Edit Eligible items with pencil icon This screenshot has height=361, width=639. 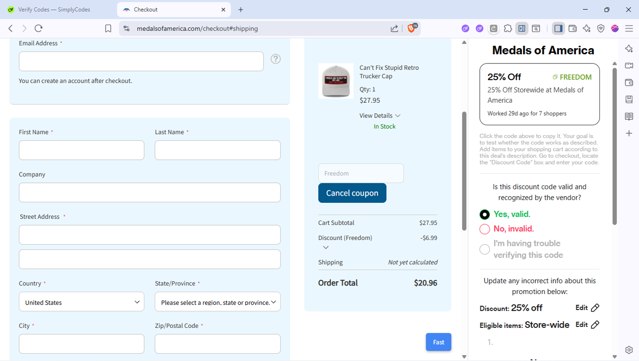595,325
